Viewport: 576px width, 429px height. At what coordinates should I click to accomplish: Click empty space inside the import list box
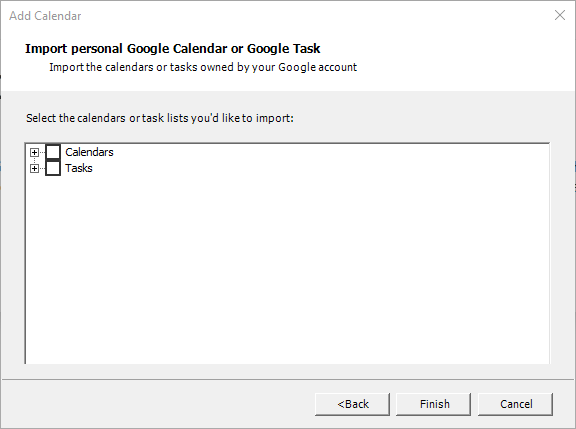coord(288,268)
